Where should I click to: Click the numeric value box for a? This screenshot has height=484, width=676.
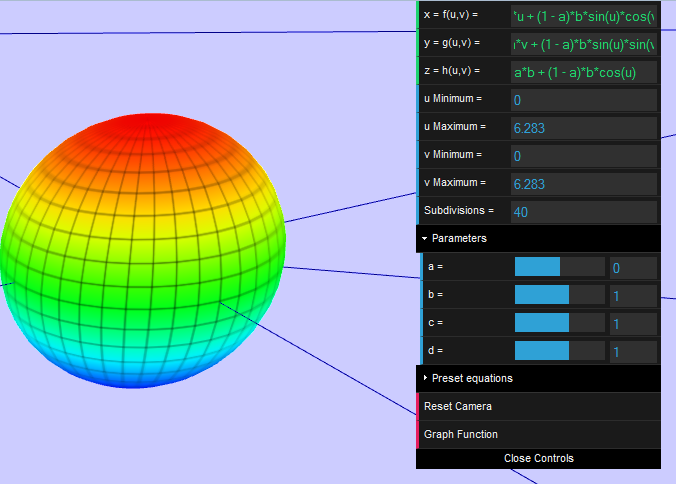click(x=633, y=267)
